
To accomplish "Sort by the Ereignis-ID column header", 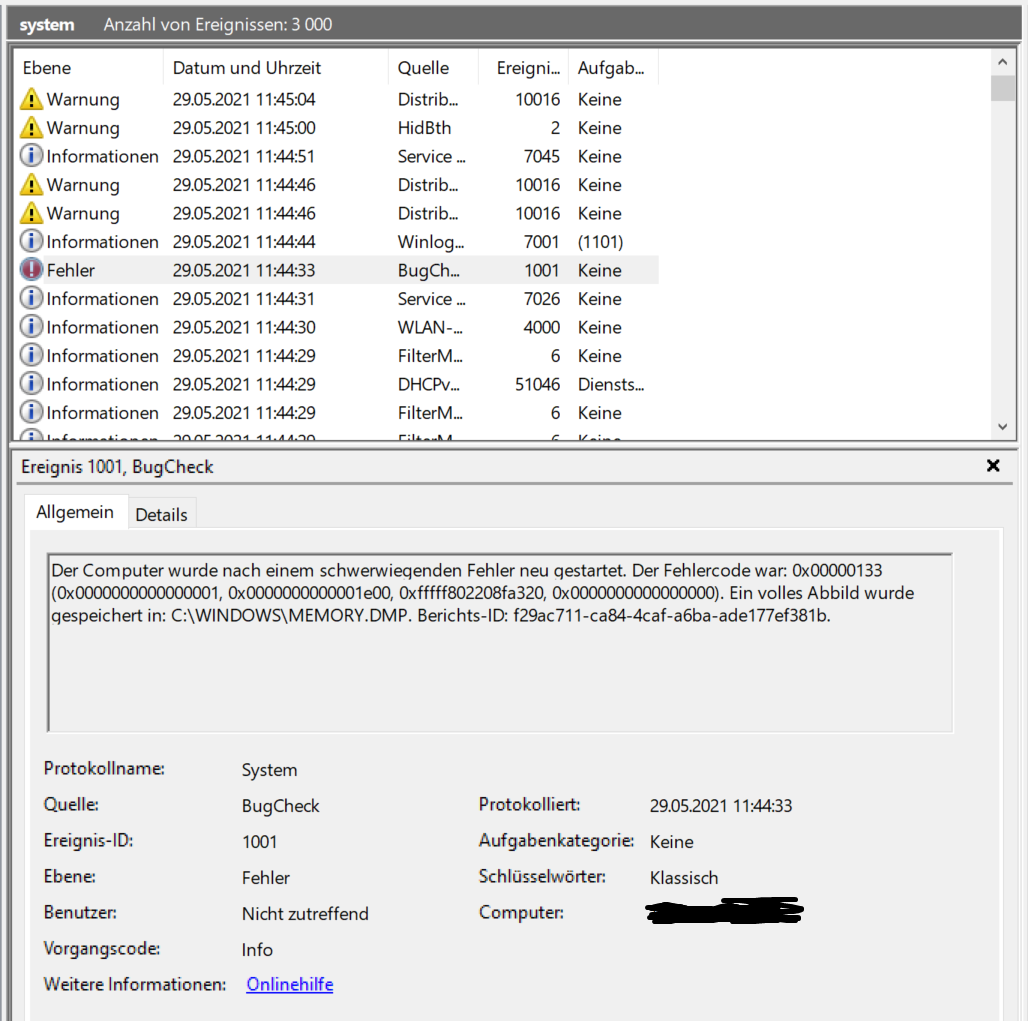I will (x=523, y=68).
